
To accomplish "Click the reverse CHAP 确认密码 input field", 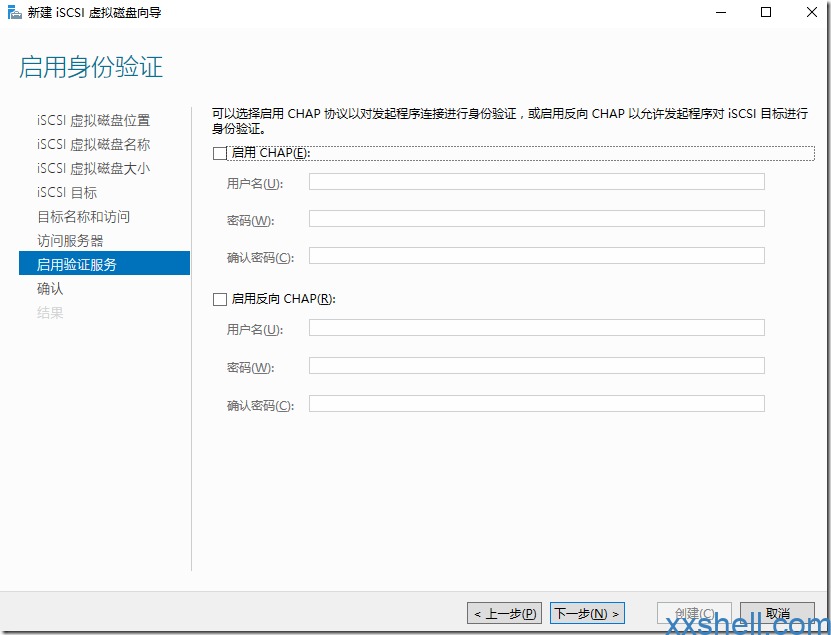I will (536, 404).
